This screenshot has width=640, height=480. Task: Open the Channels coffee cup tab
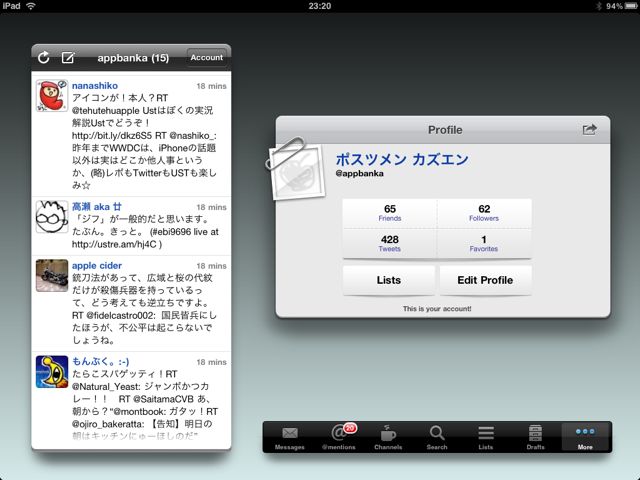click(x=388, y=437)
